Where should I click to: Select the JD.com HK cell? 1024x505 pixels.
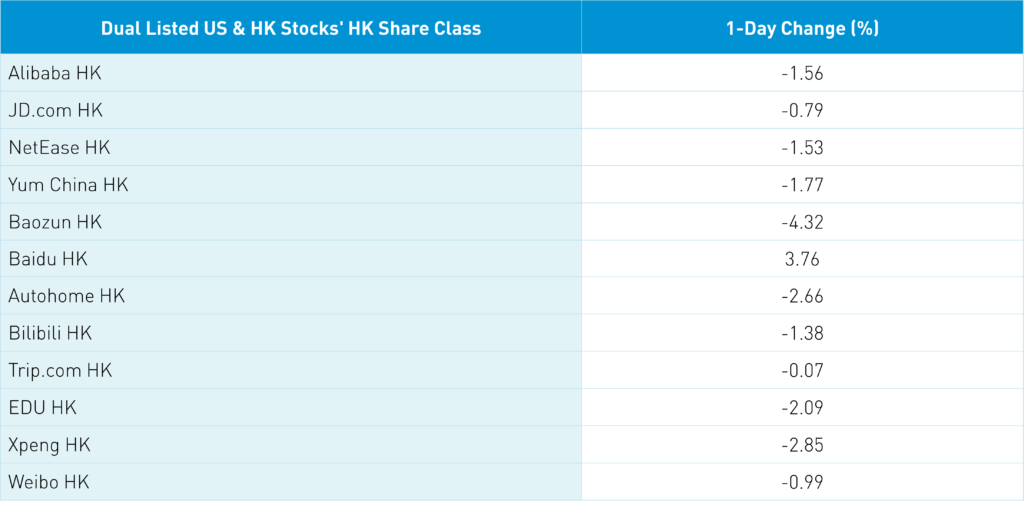click(56, 110)
